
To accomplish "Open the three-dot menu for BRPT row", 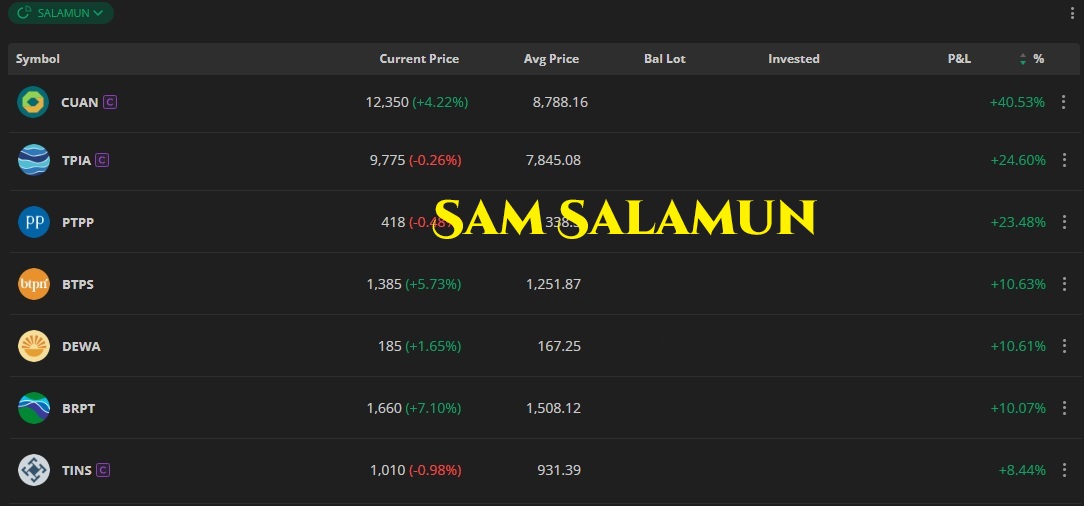I will click(1064, 408).
